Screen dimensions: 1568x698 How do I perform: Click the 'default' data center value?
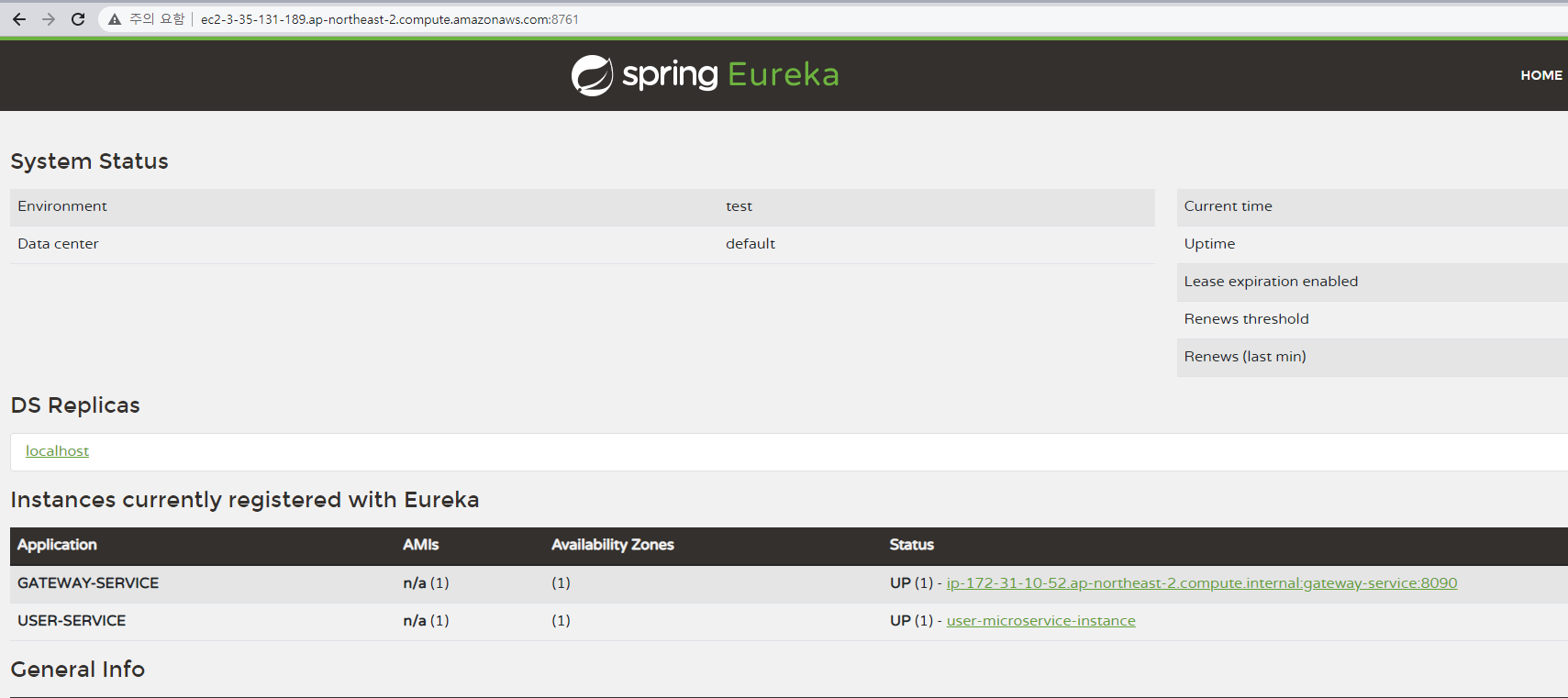[751, 244]
